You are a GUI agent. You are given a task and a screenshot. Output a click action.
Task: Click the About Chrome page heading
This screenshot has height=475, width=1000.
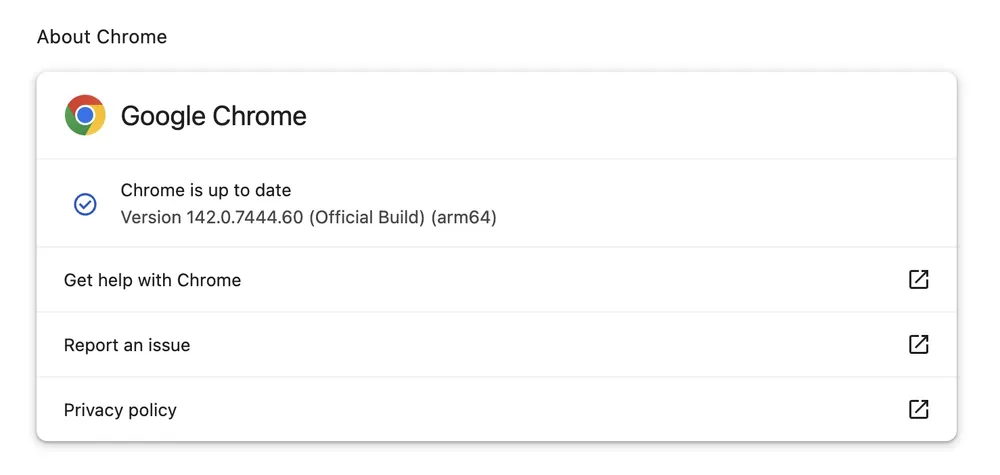pyautogui.click(x=102, y=37)
